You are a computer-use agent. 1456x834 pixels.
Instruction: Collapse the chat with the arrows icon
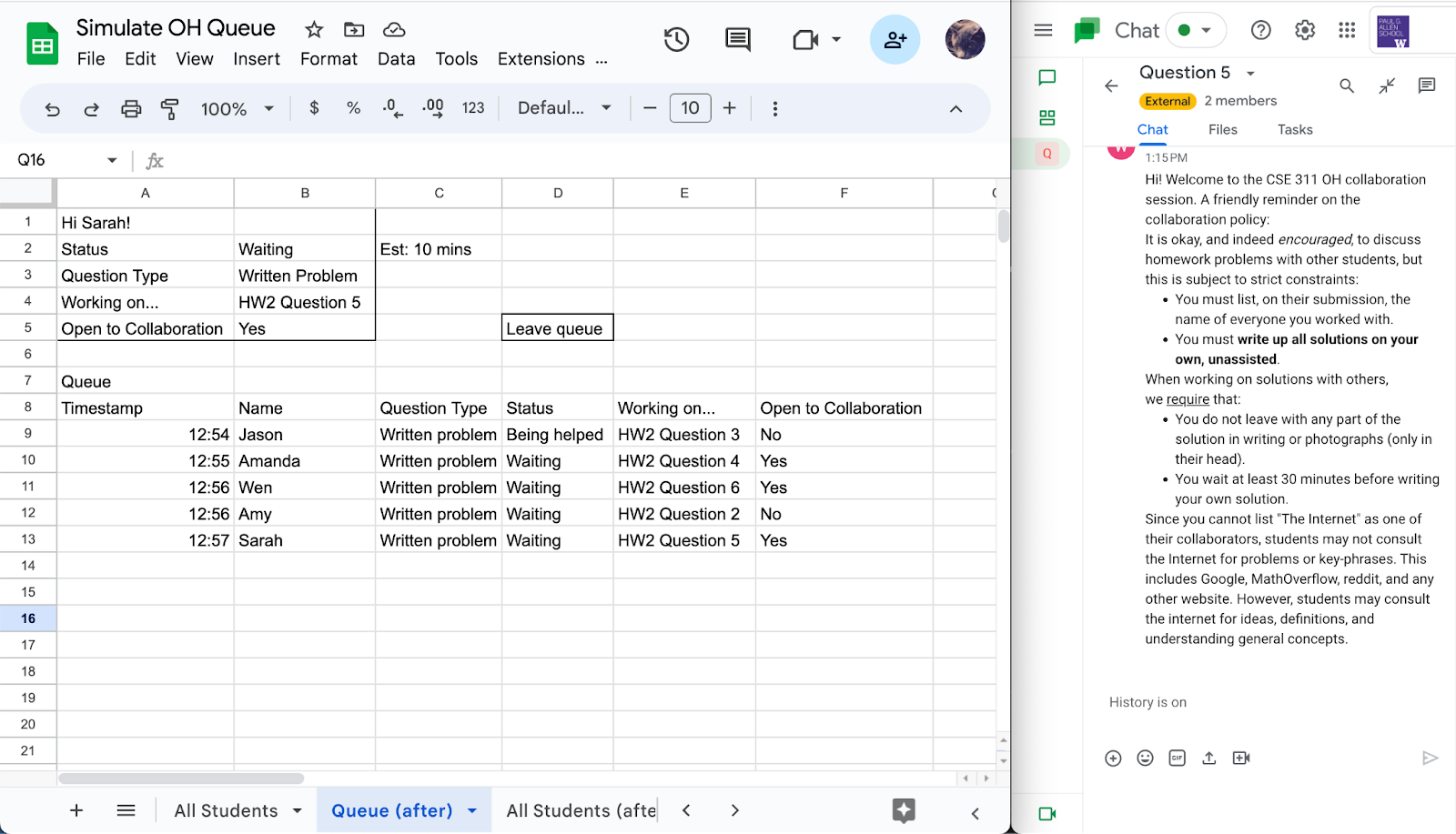tap(1387, 85)
